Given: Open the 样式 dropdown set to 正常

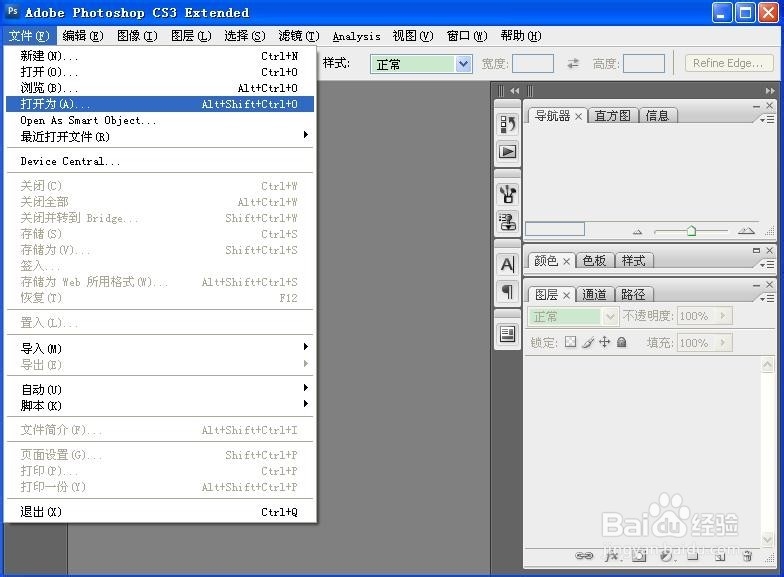Looking at the screenshot, I should pos(464,64).
